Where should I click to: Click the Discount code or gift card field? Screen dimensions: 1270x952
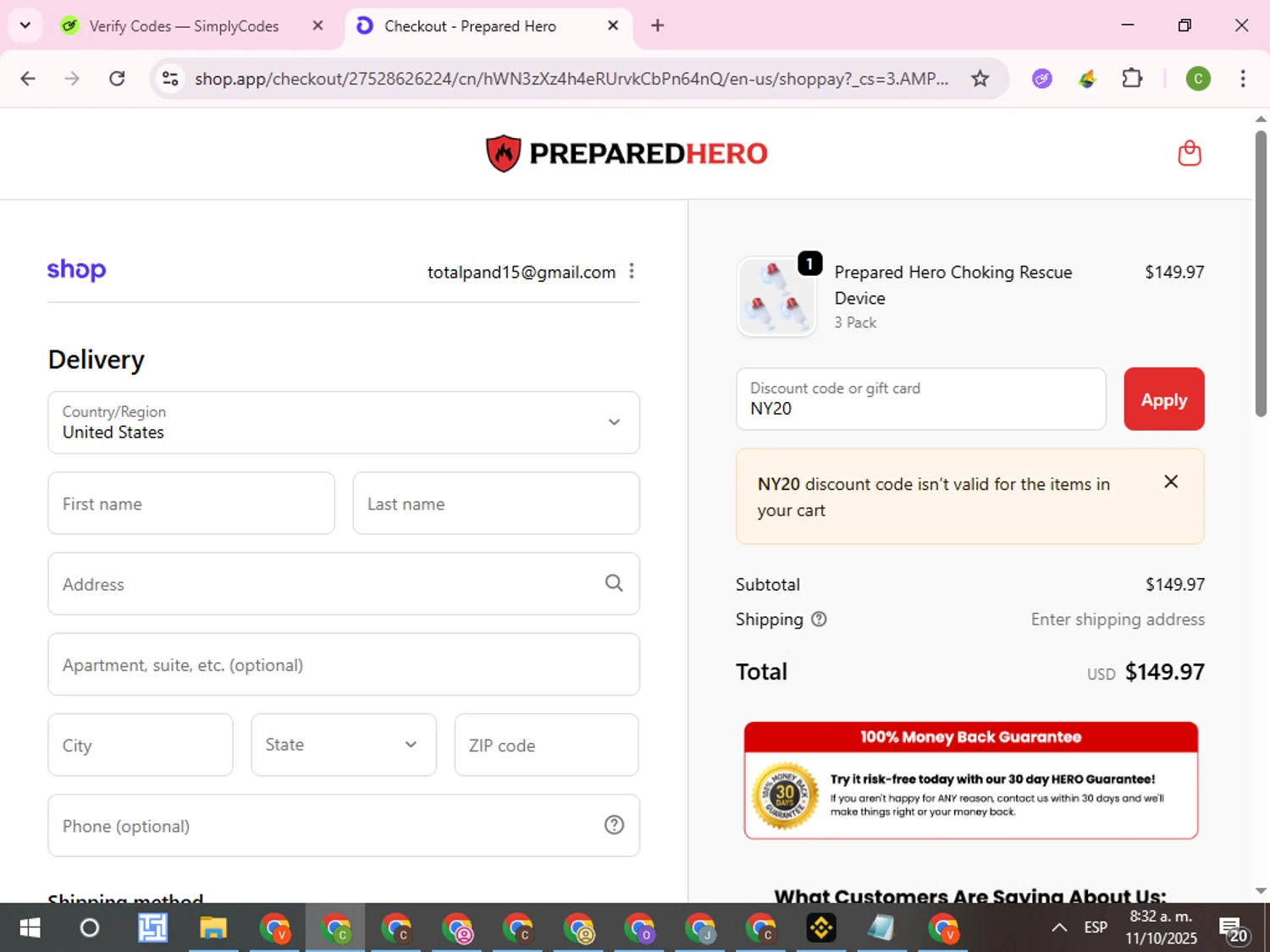point(921,399)
